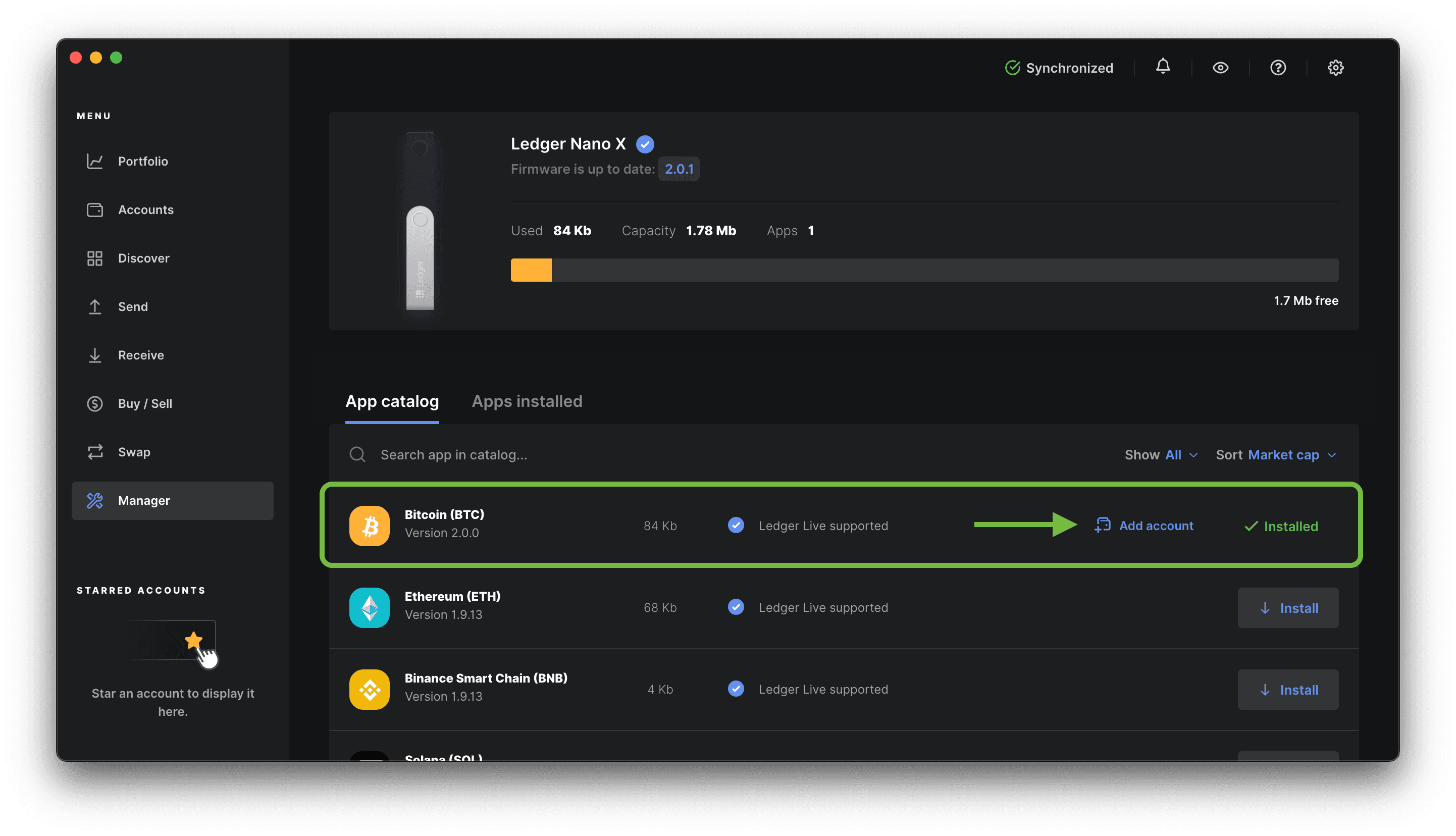Click the Bitcoin app icon
Image resolution: width=1456 pixels, height=836 pixels.
(369, 526)
